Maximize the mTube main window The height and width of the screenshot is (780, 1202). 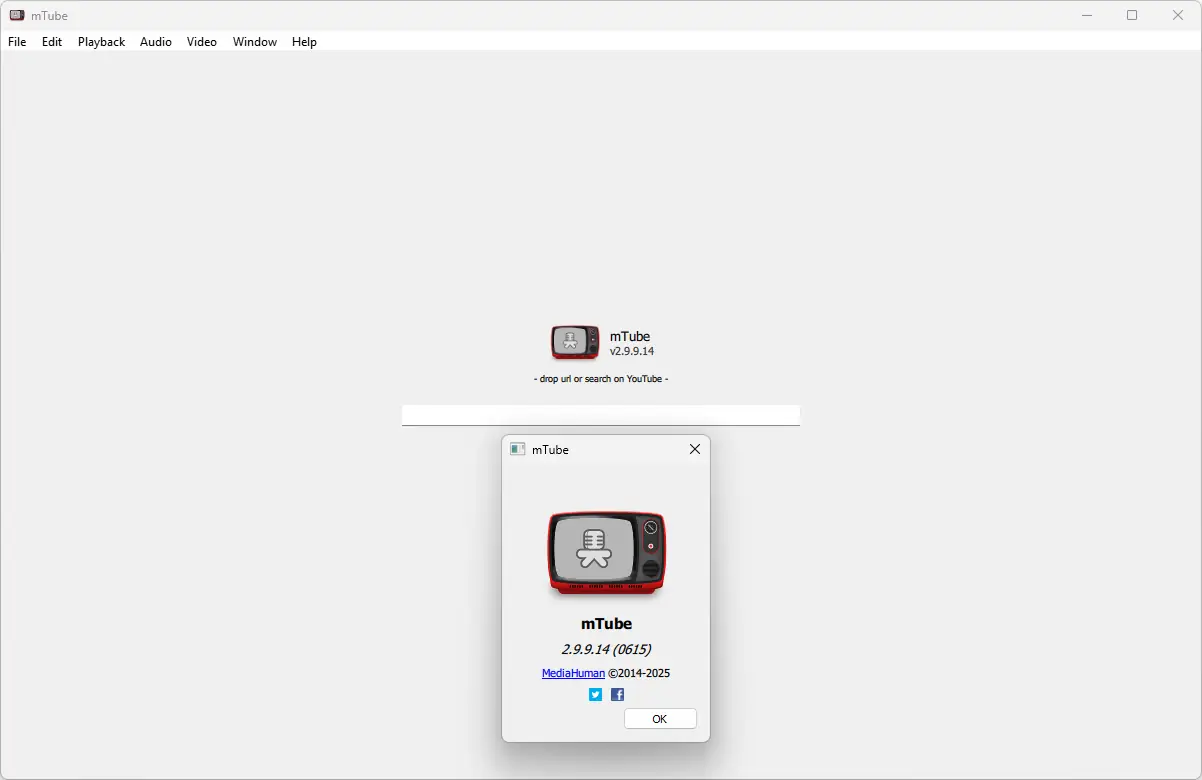[1132, 15]
